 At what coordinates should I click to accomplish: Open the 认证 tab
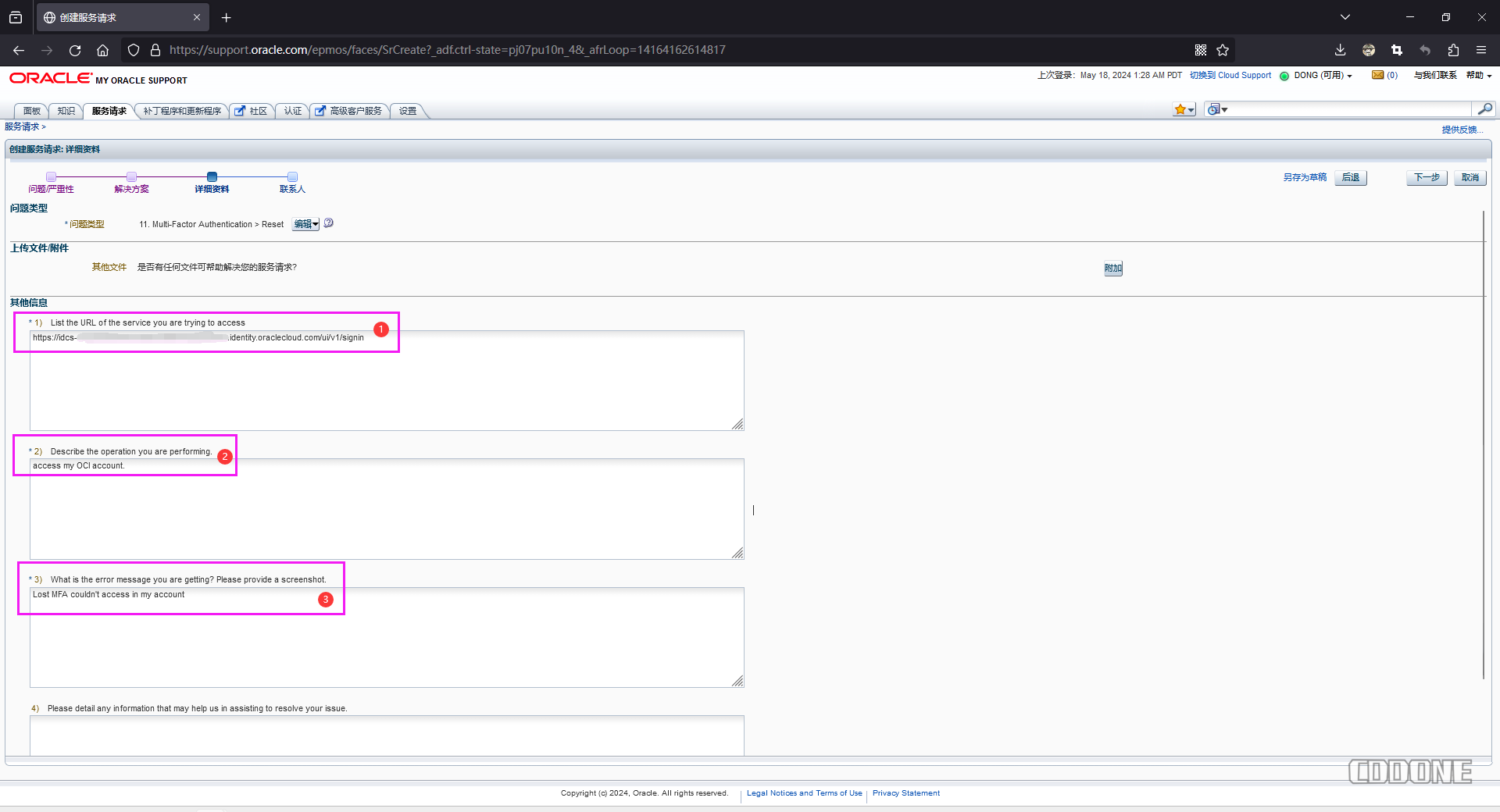[292, 111]
